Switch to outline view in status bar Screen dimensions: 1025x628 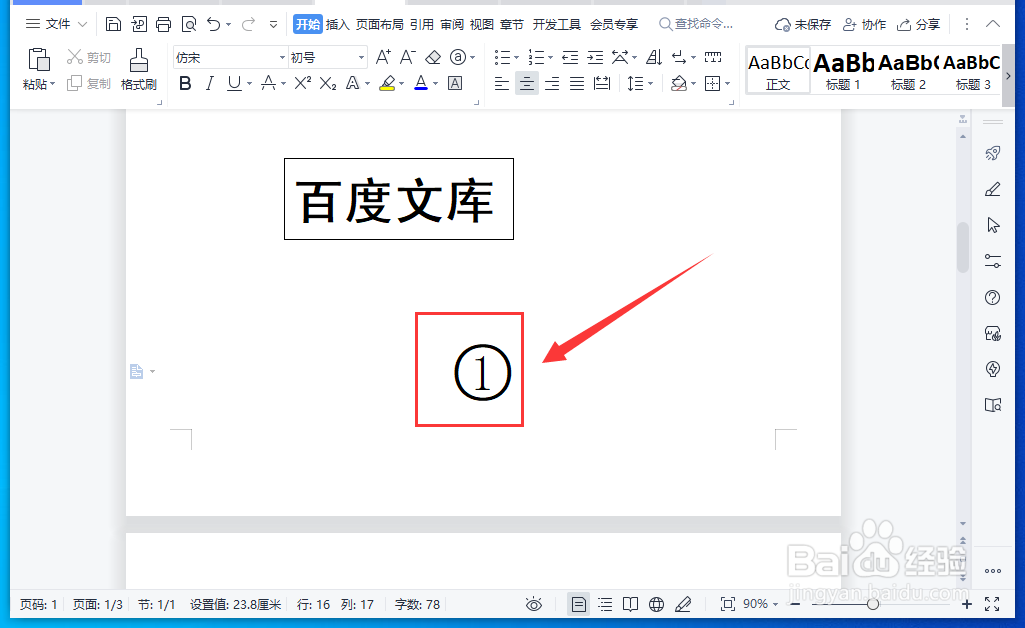click(605, 604)
